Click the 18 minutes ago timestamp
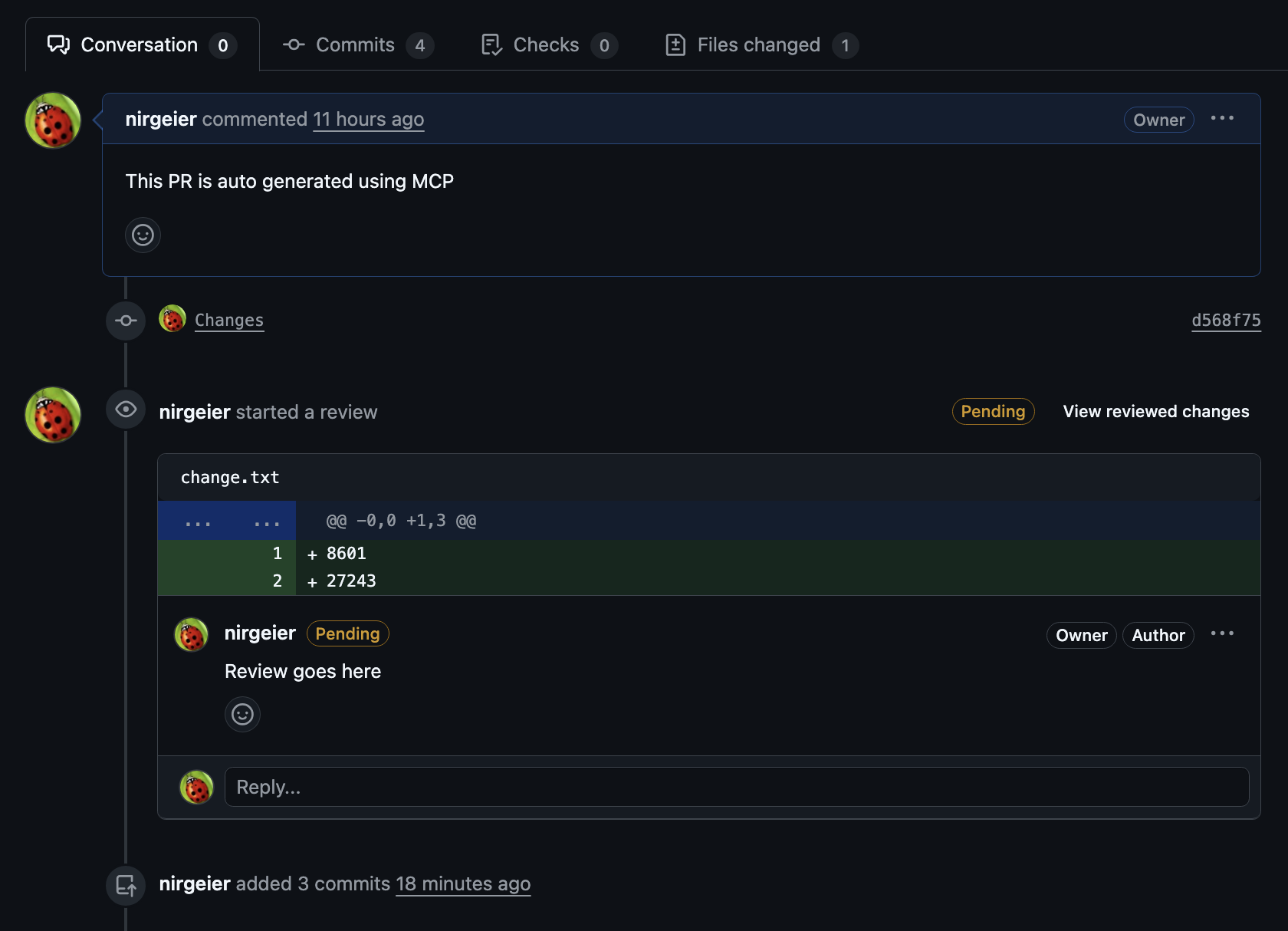 pyautogui.click(x=463, y=883)
